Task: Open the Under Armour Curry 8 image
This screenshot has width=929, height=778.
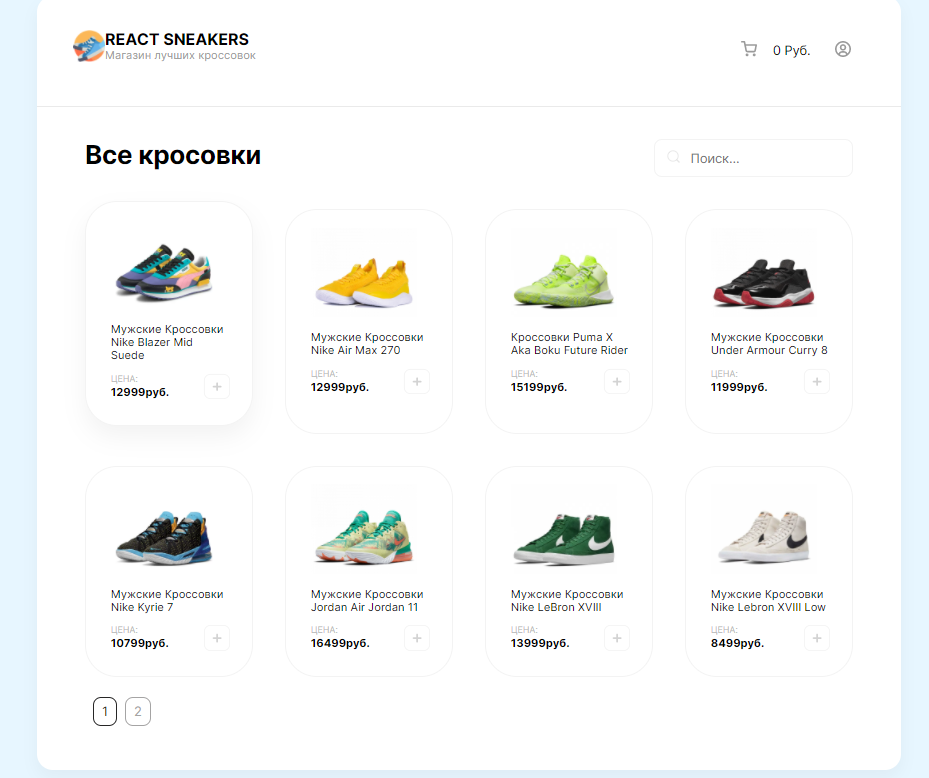Action: (x=764, y=282)
